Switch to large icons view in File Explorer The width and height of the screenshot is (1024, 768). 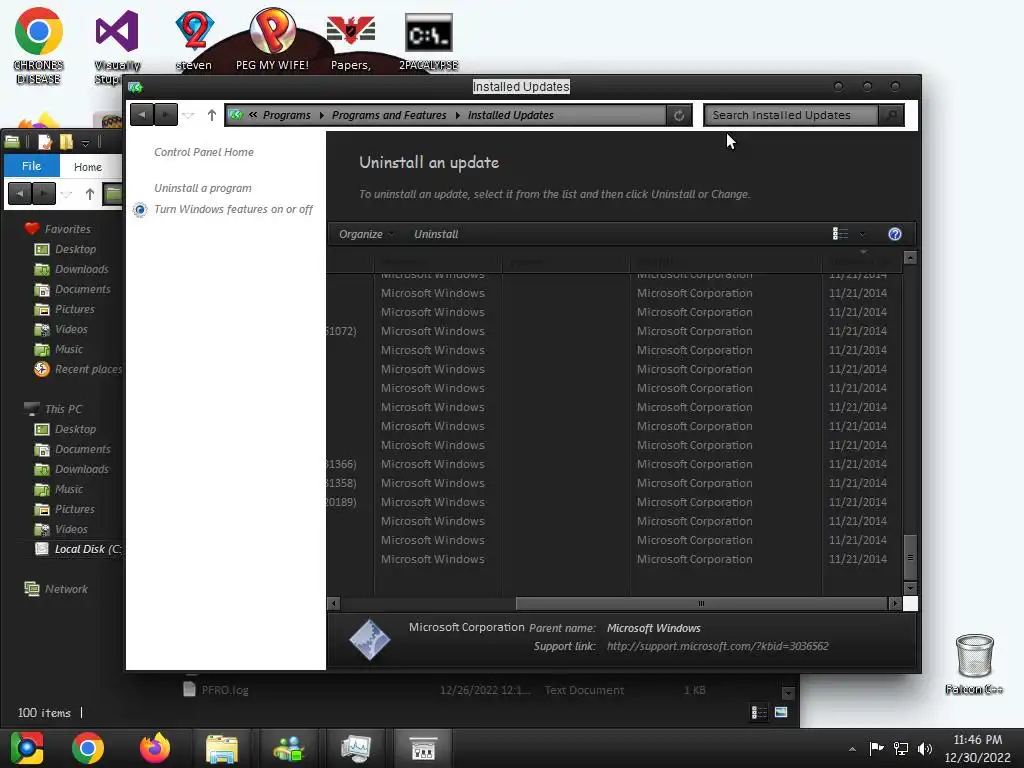[x=781, y=712]
